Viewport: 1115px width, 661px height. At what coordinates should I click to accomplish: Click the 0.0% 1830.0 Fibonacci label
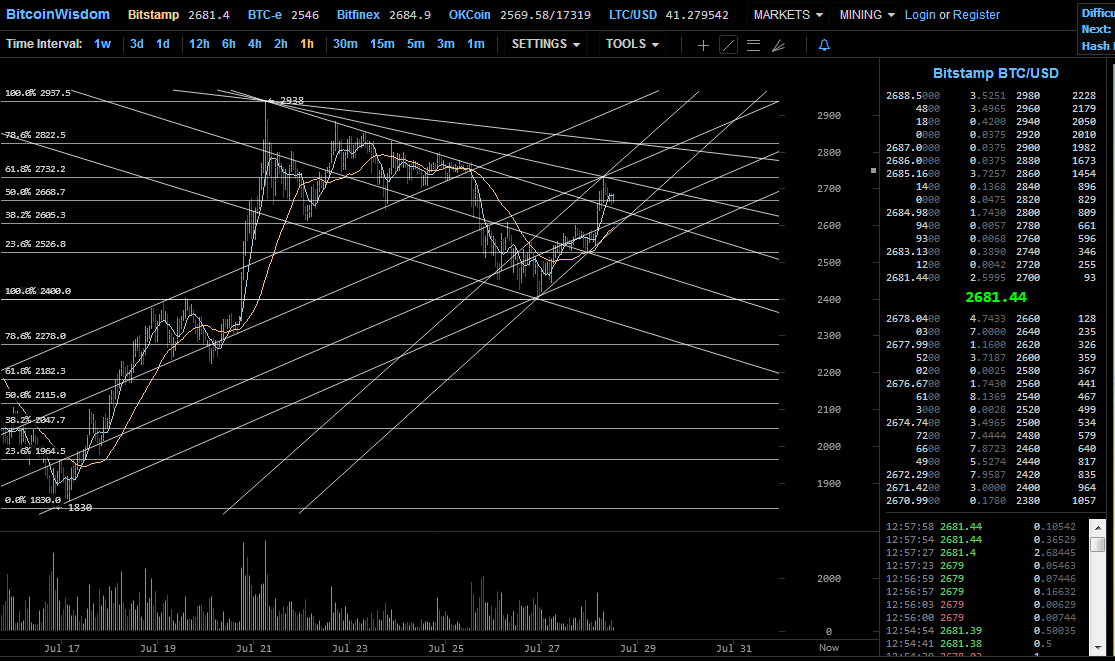pos(33,500)
